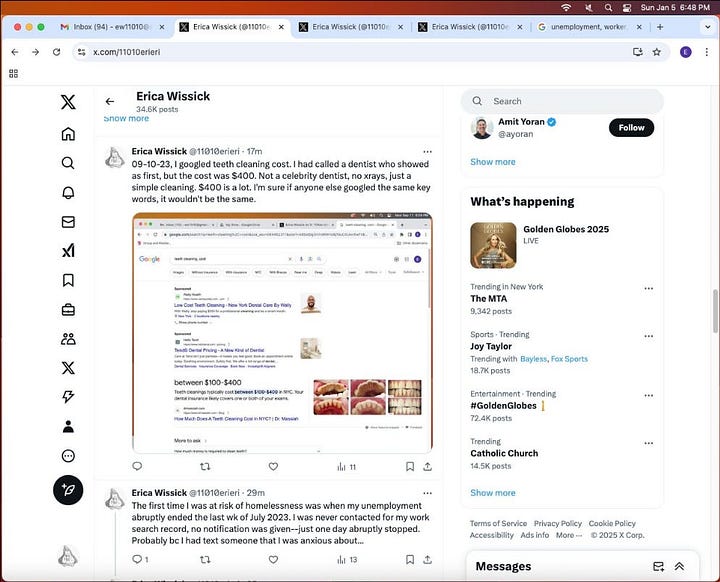
Task: Bookmark this page with star icon
Action: (x=657, y=52)
